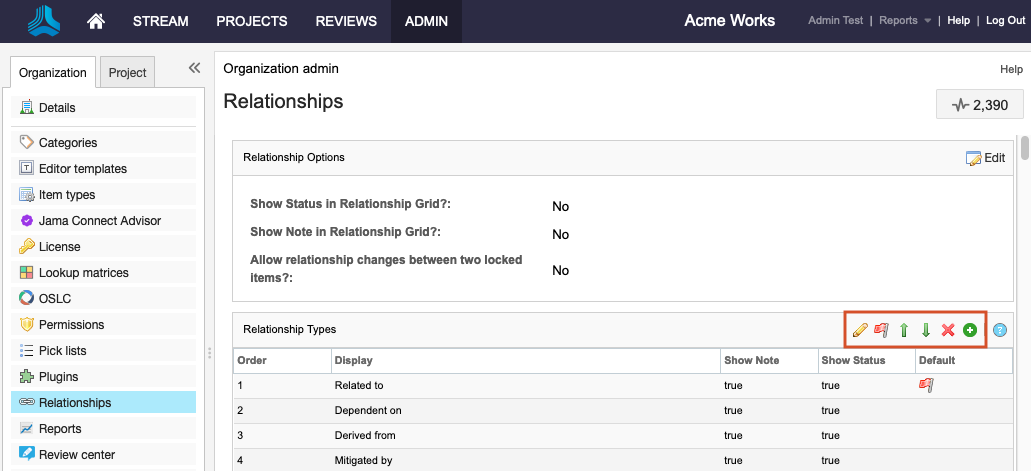Click the 2,390 activity button
Viewport: 1031px width, 471px height.
[x=980, y=105]
